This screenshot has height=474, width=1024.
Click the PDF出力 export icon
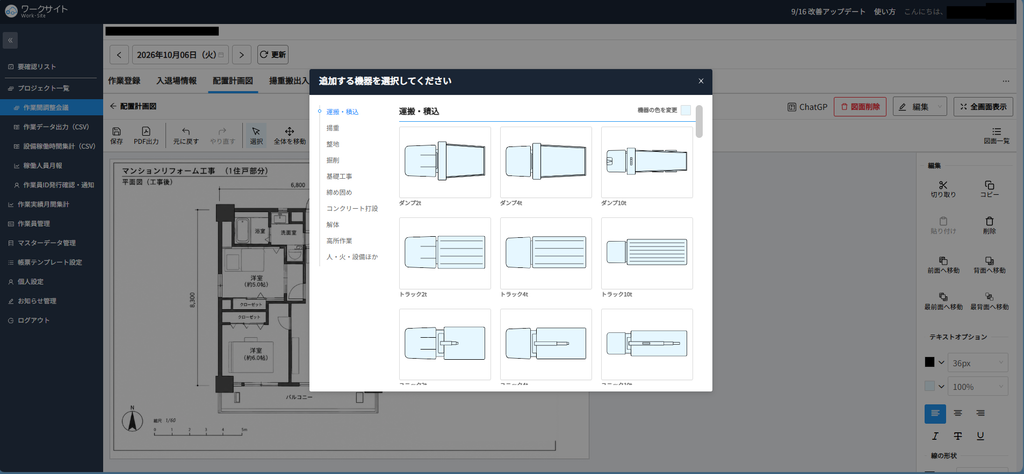146,131
